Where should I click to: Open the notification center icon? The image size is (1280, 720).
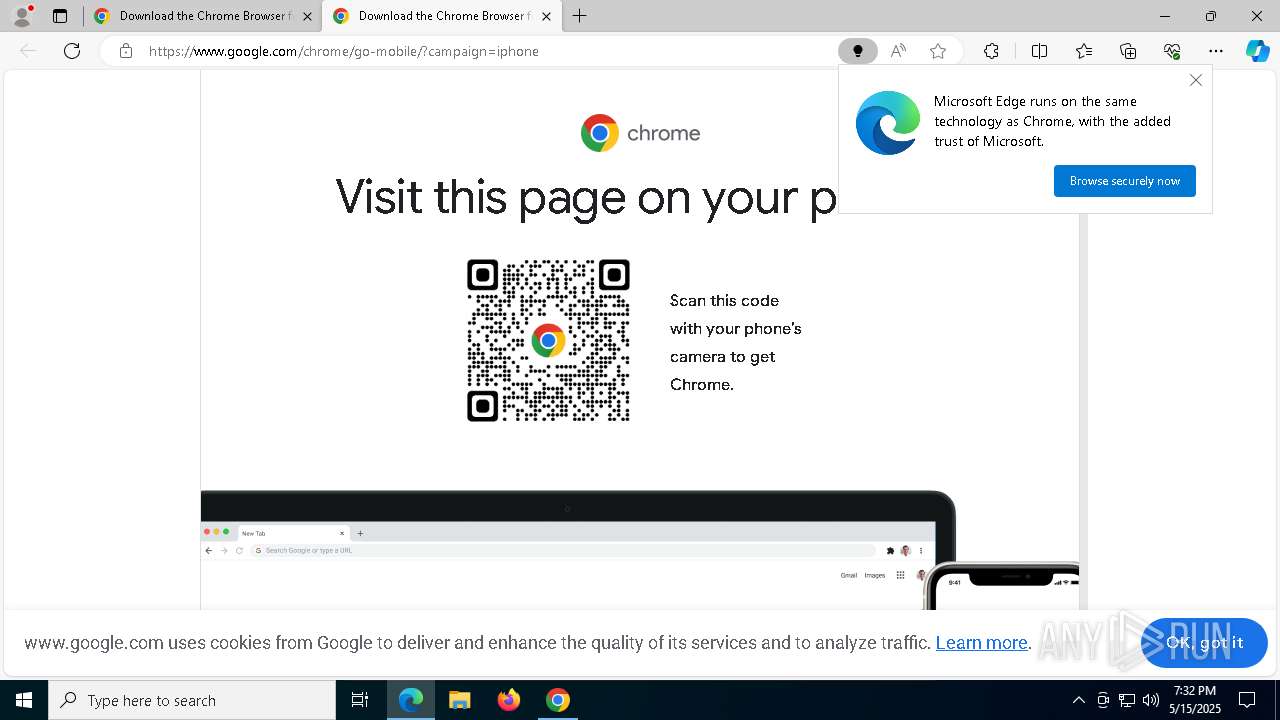[1247, 700]
